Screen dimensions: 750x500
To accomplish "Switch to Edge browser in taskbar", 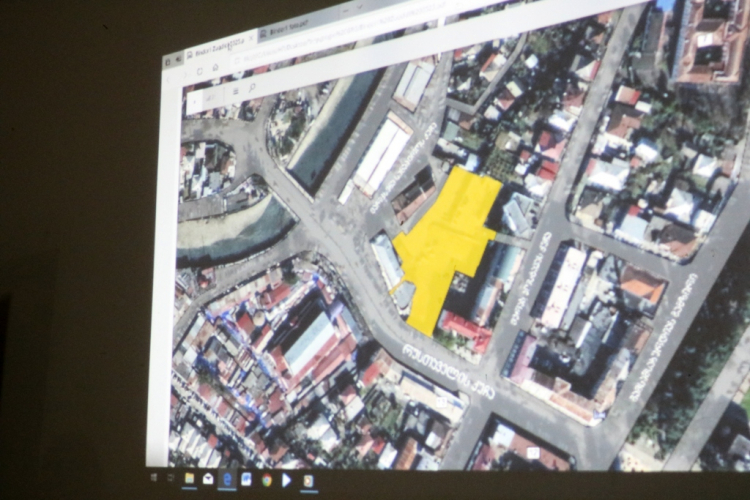I will (227, 479).
